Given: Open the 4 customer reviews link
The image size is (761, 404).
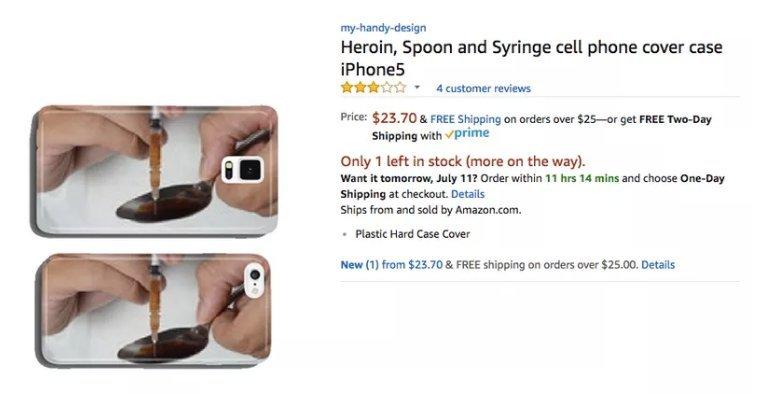Looking at the screenshot, I should click(x=483, y=88).
